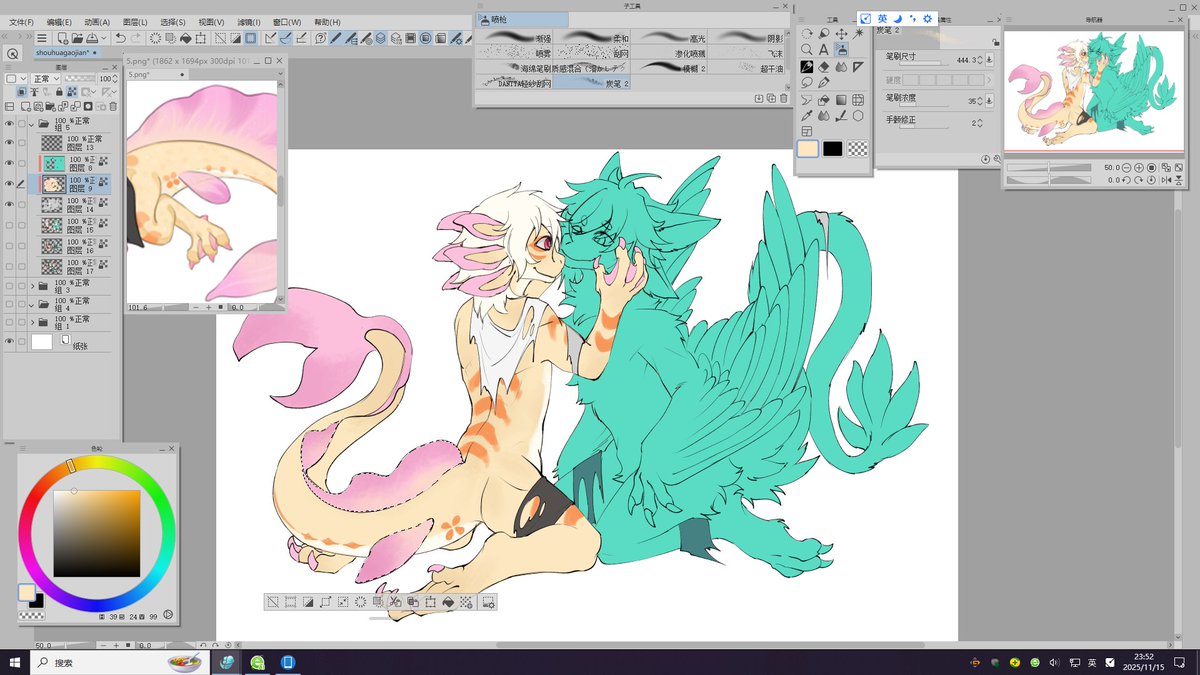This screenshot has width=1200, height=675.
Task: Open 图层(L) menu
Action: tap(135, 22)
